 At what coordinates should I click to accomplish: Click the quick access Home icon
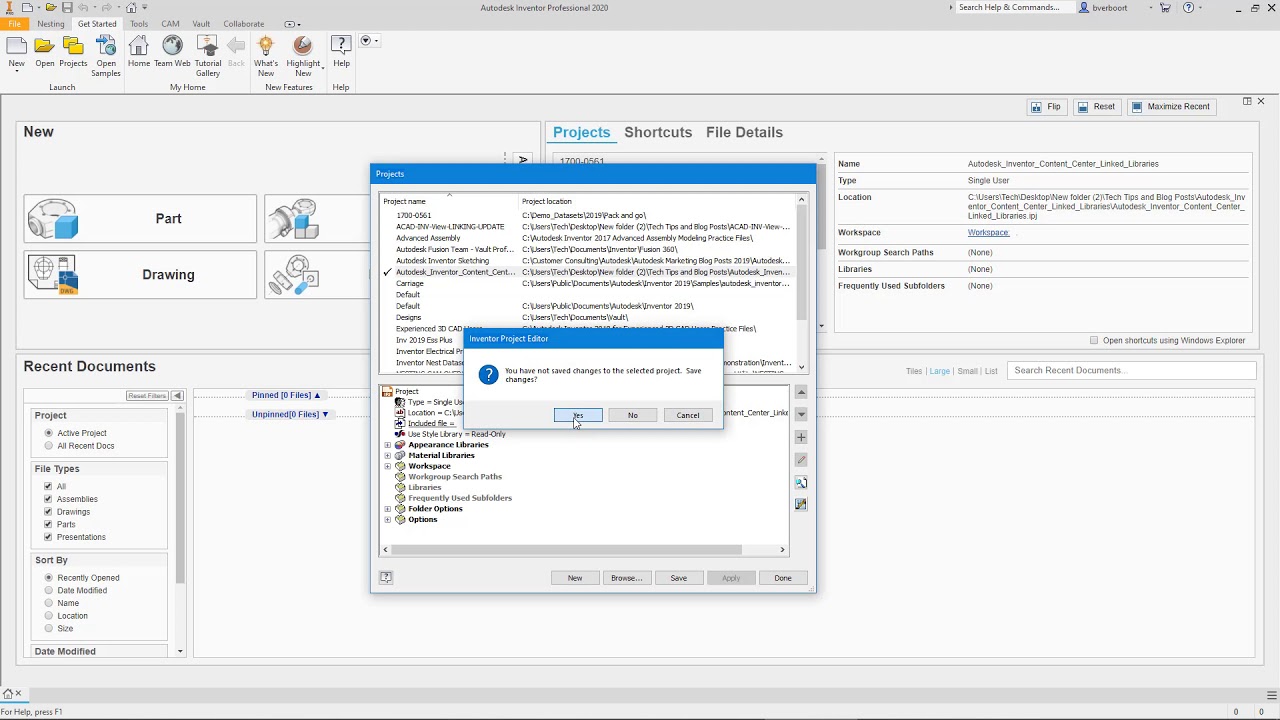coord(131,7)
